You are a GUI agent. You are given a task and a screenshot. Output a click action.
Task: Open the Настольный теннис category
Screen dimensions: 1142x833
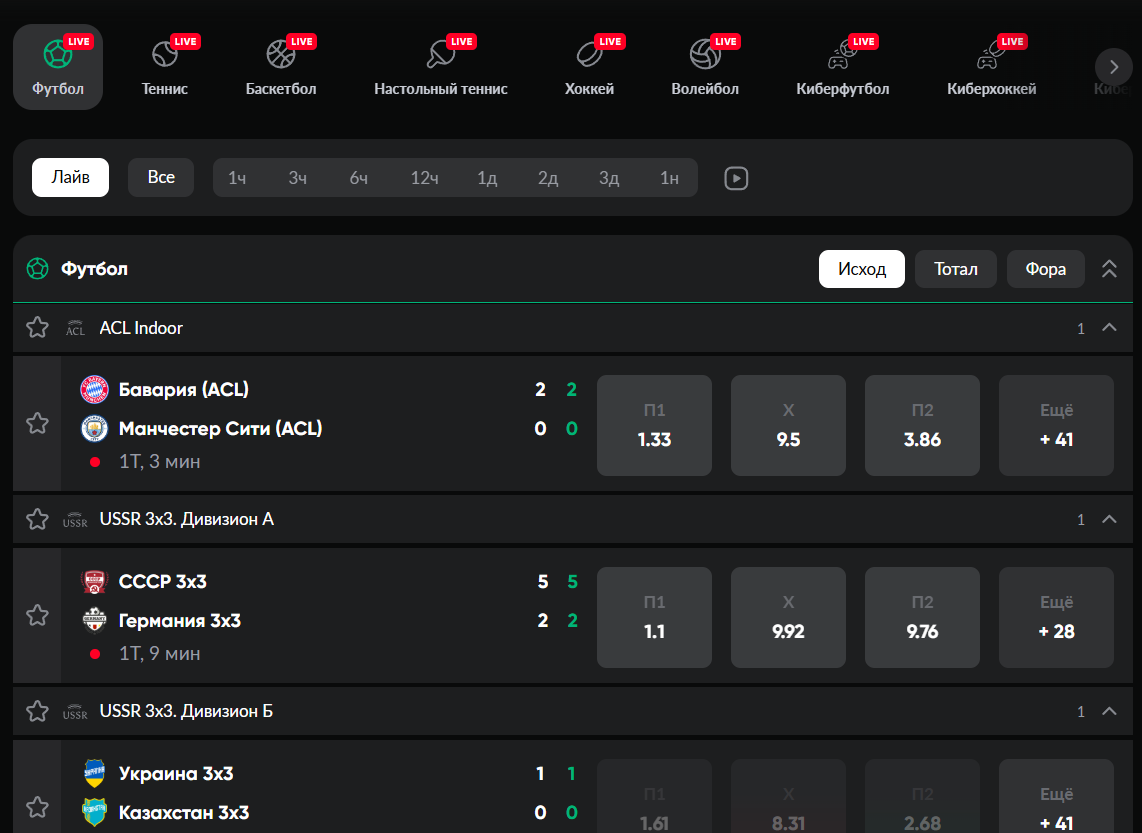click(x=441, y=67)
